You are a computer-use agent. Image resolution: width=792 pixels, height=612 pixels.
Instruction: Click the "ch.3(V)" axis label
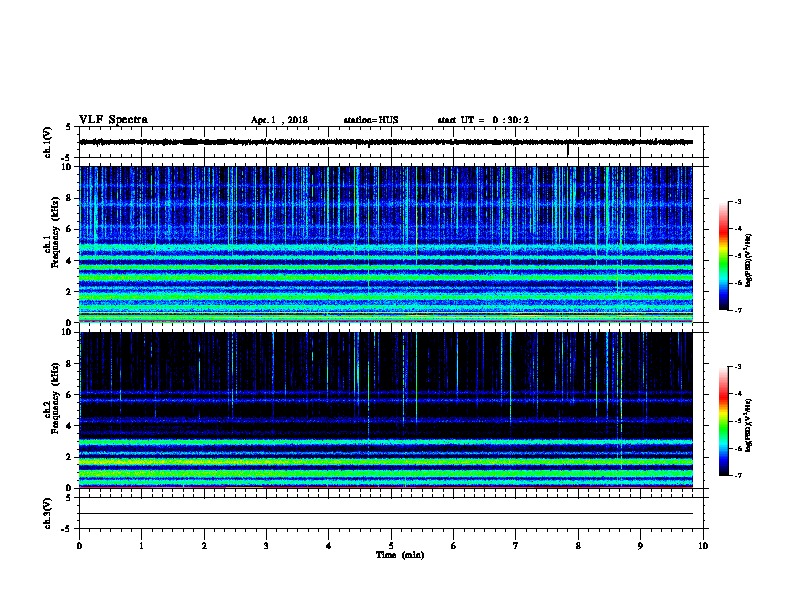tap(47, 514)
